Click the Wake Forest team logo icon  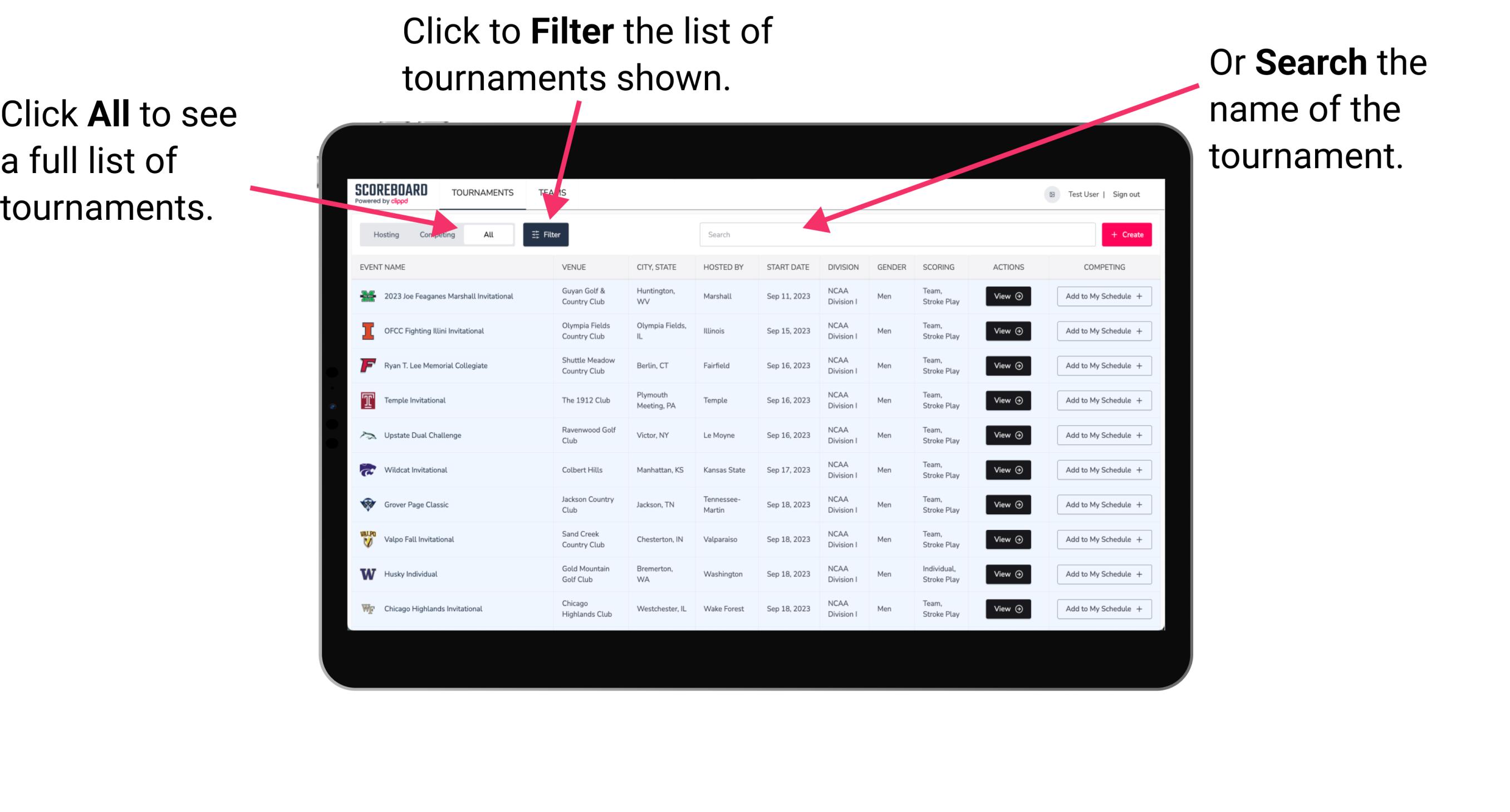point(367,608)
